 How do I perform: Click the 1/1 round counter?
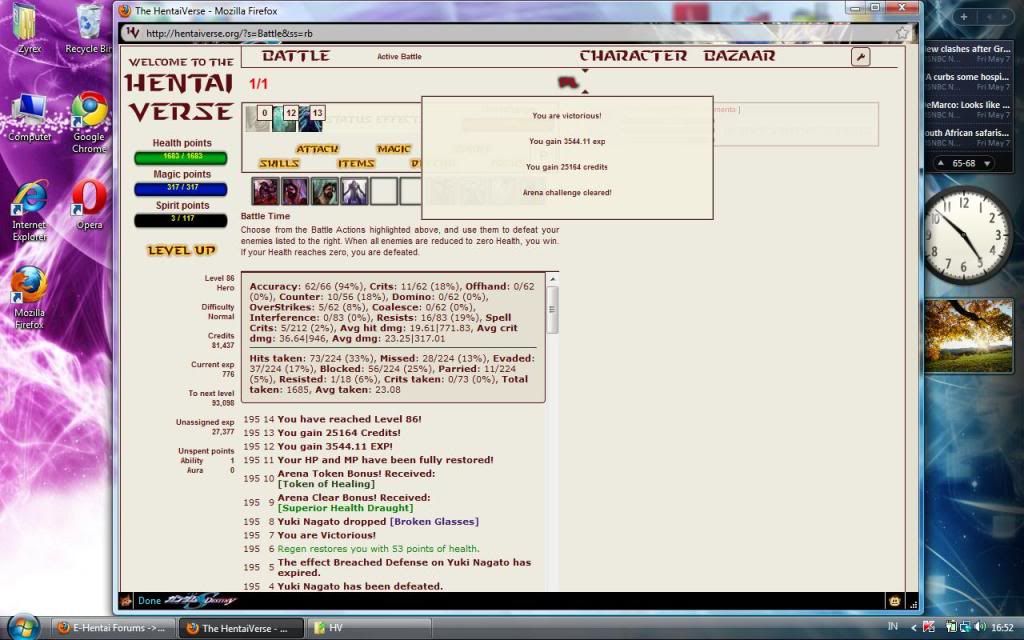point(258,84)
